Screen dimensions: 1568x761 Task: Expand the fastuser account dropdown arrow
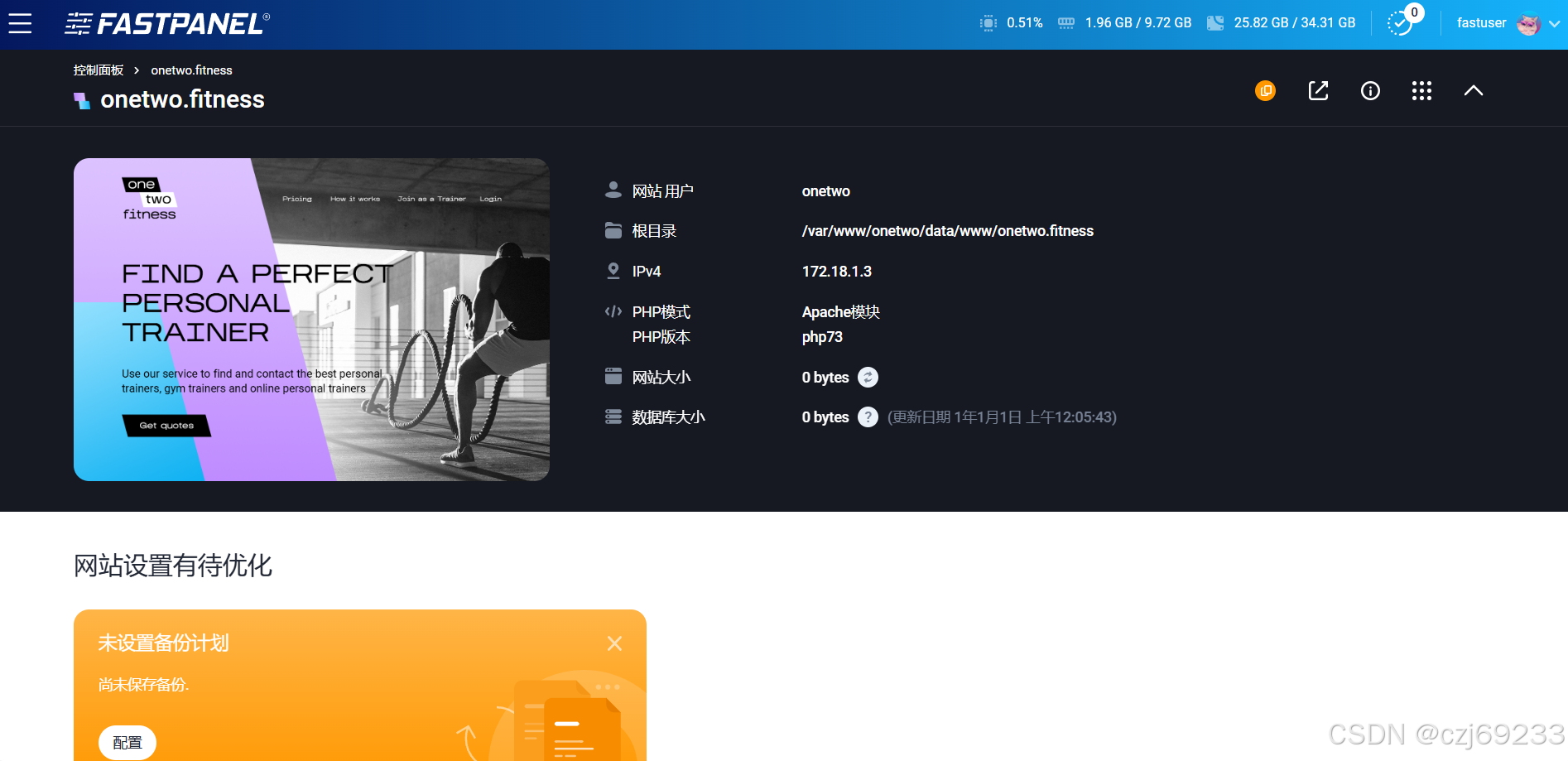tap(1554, 24)
